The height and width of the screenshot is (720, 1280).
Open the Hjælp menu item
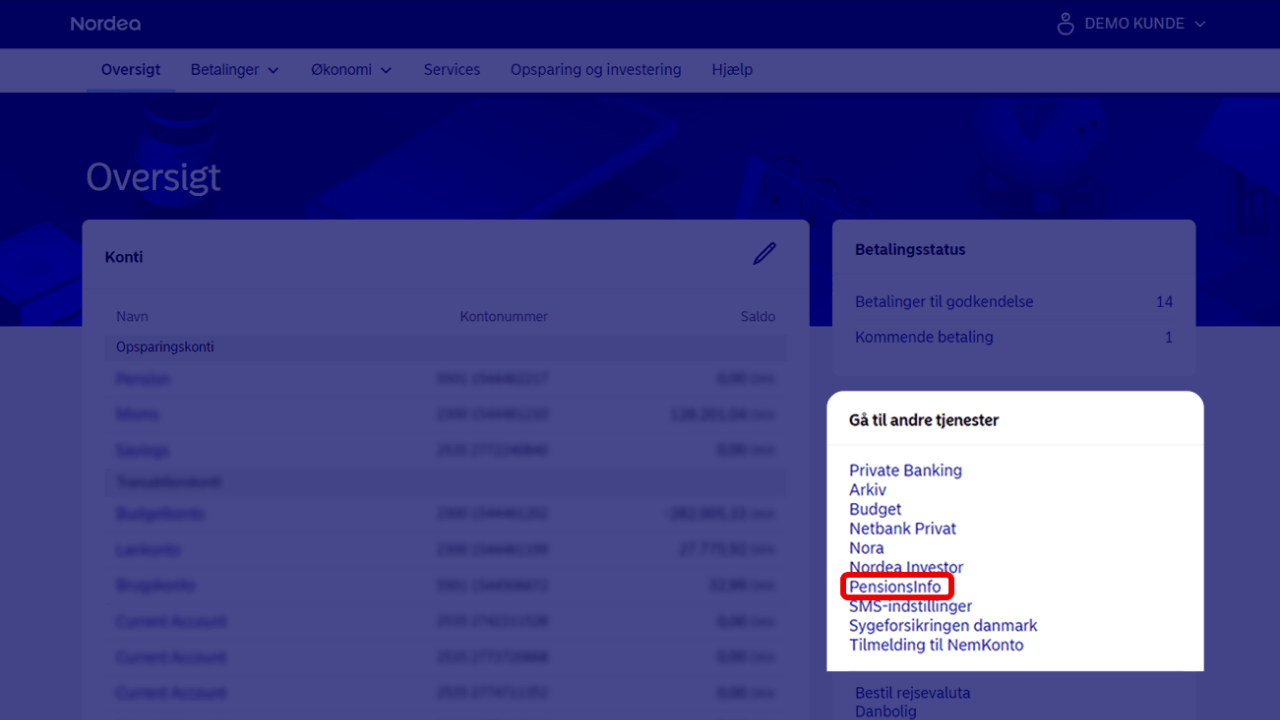[x=732, y=70]
